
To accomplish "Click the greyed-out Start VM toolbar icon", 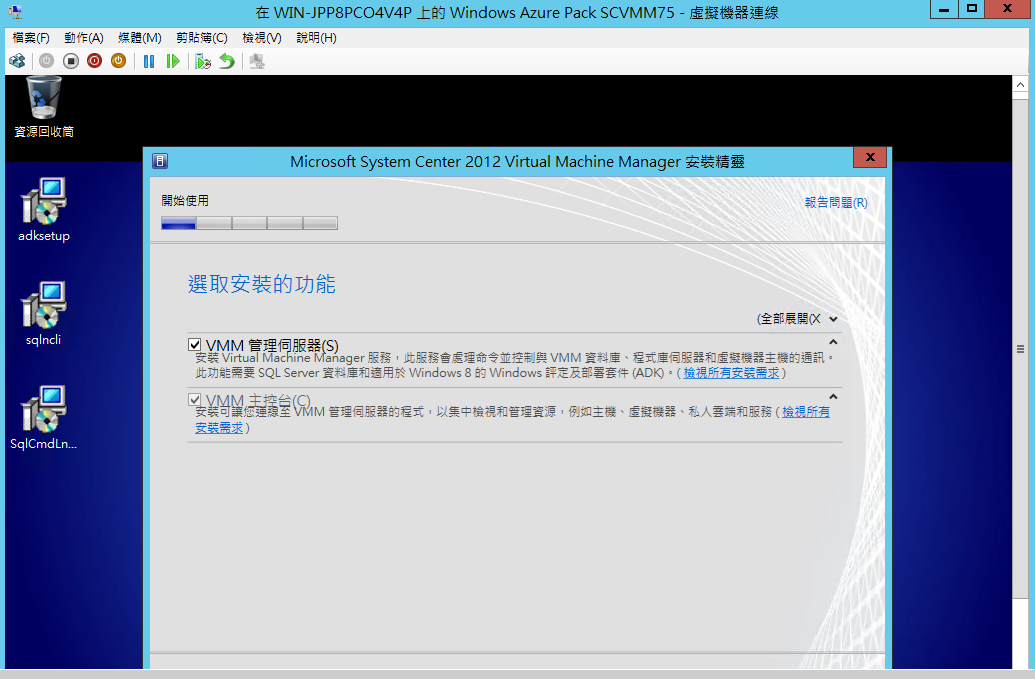I will coord(46,61).
